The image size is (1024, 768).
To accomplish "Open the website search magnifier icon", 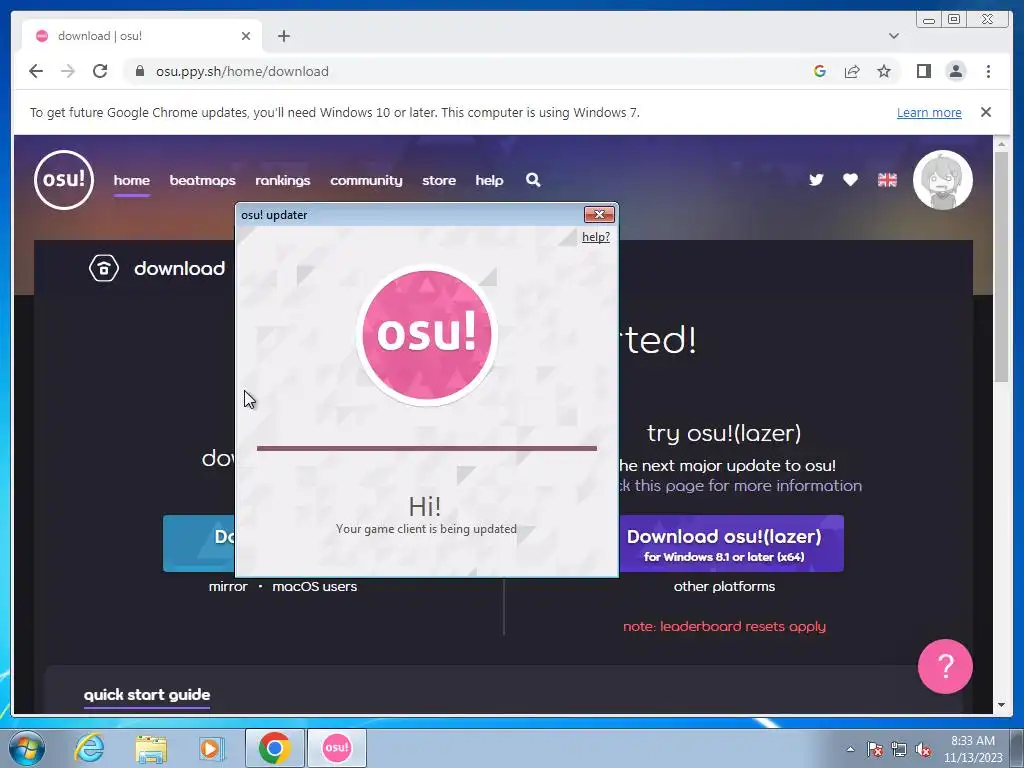I will point(533,180).
